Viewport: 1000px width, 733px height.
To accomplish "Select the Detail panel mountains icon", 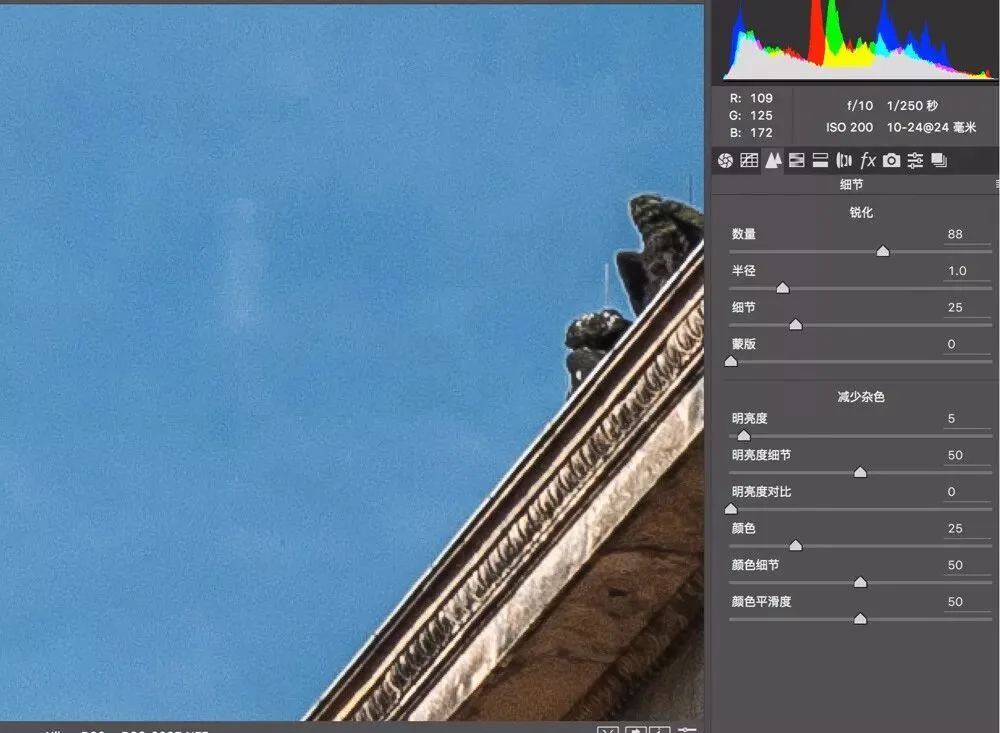I will 773,161.
